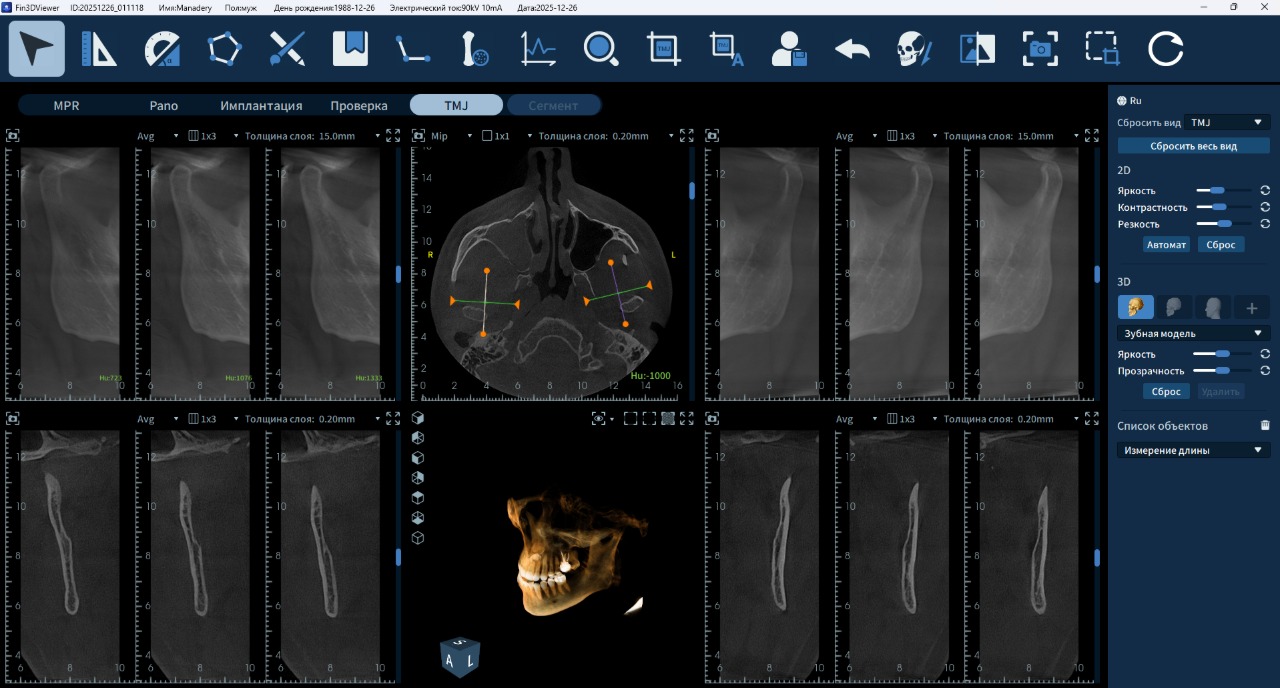Screen dimensions: 1280x688
Task: Select the arrow pointer tool
Action: click(37, 49)
